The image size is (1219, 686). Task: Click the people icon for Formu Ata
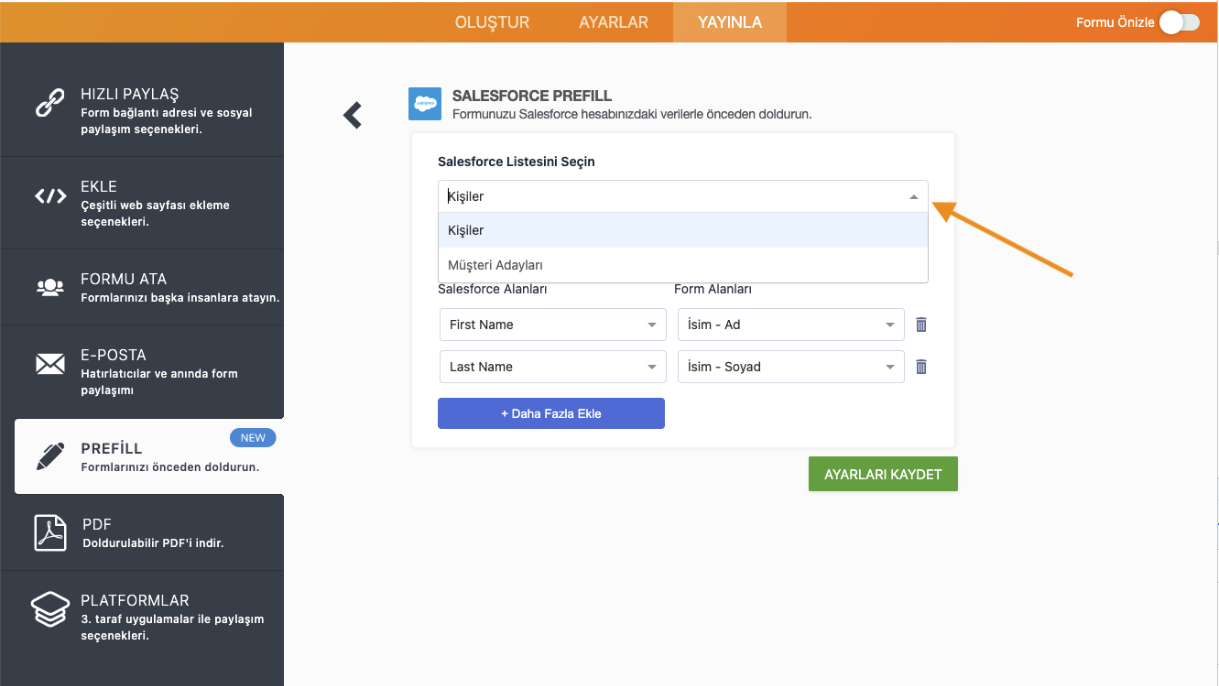(50, 287)
